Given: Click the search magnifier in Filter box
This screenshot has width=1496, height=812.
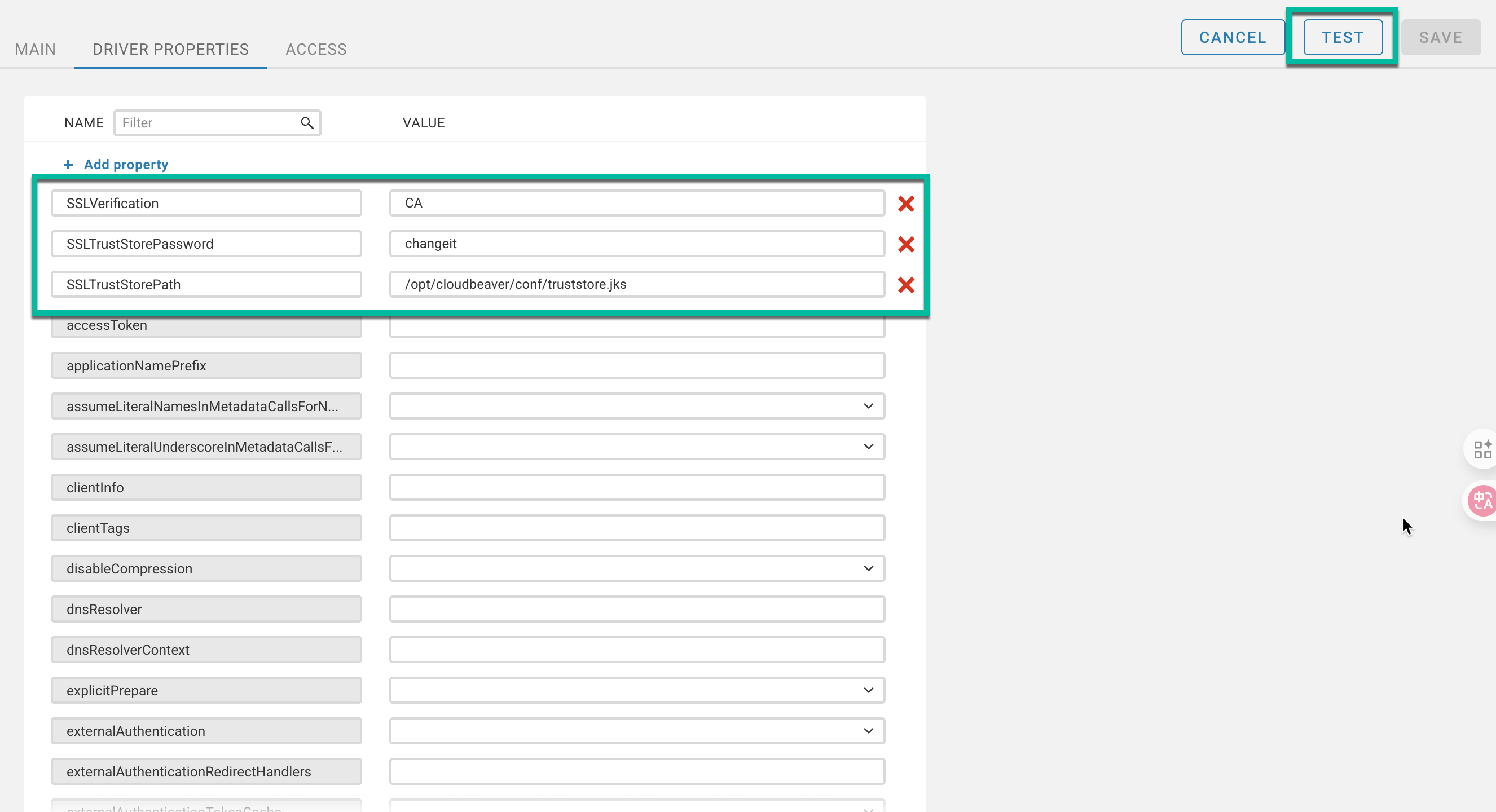Looking at the screenshot, I should tap(307, 123).
